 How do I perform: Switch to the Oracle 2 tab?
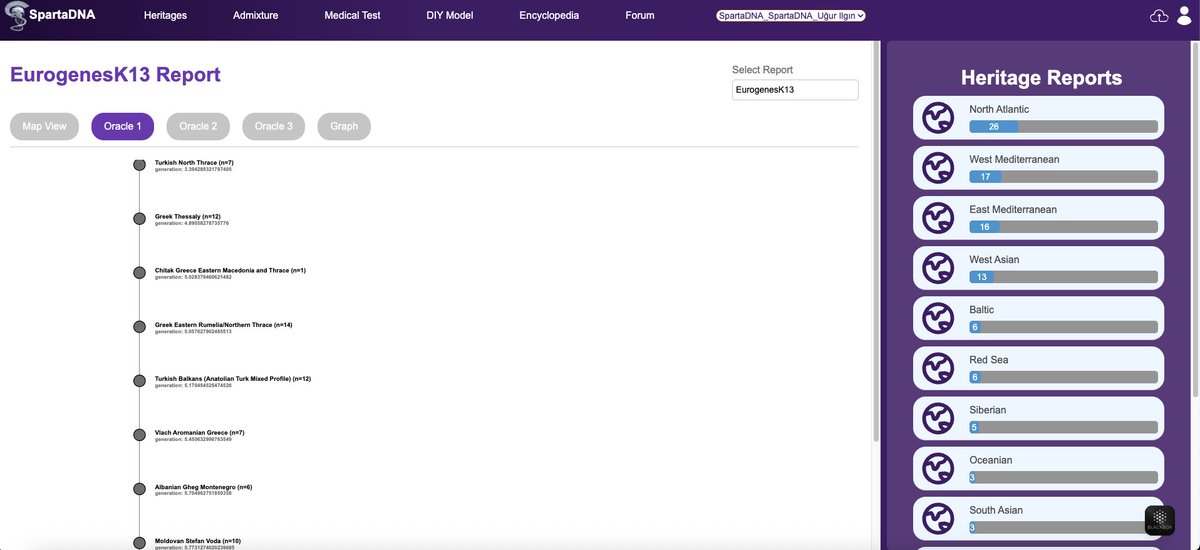point(198,126)
